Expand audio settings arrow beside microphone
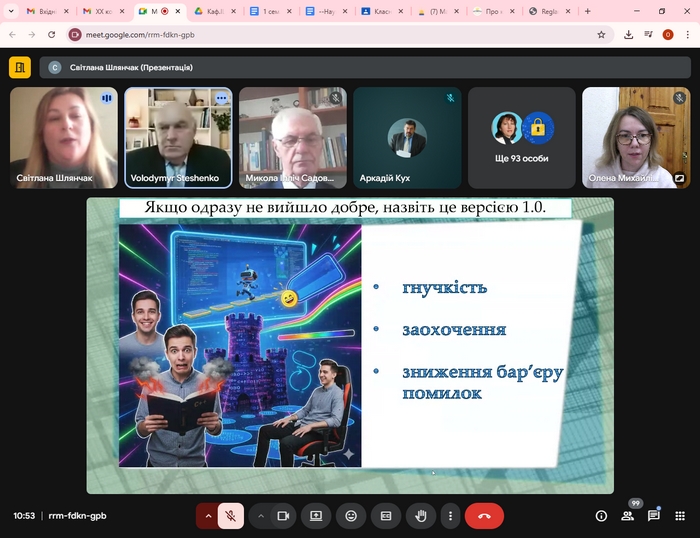Image resolution: width=700 pixels, height=538 pixels. pos(208,516)
